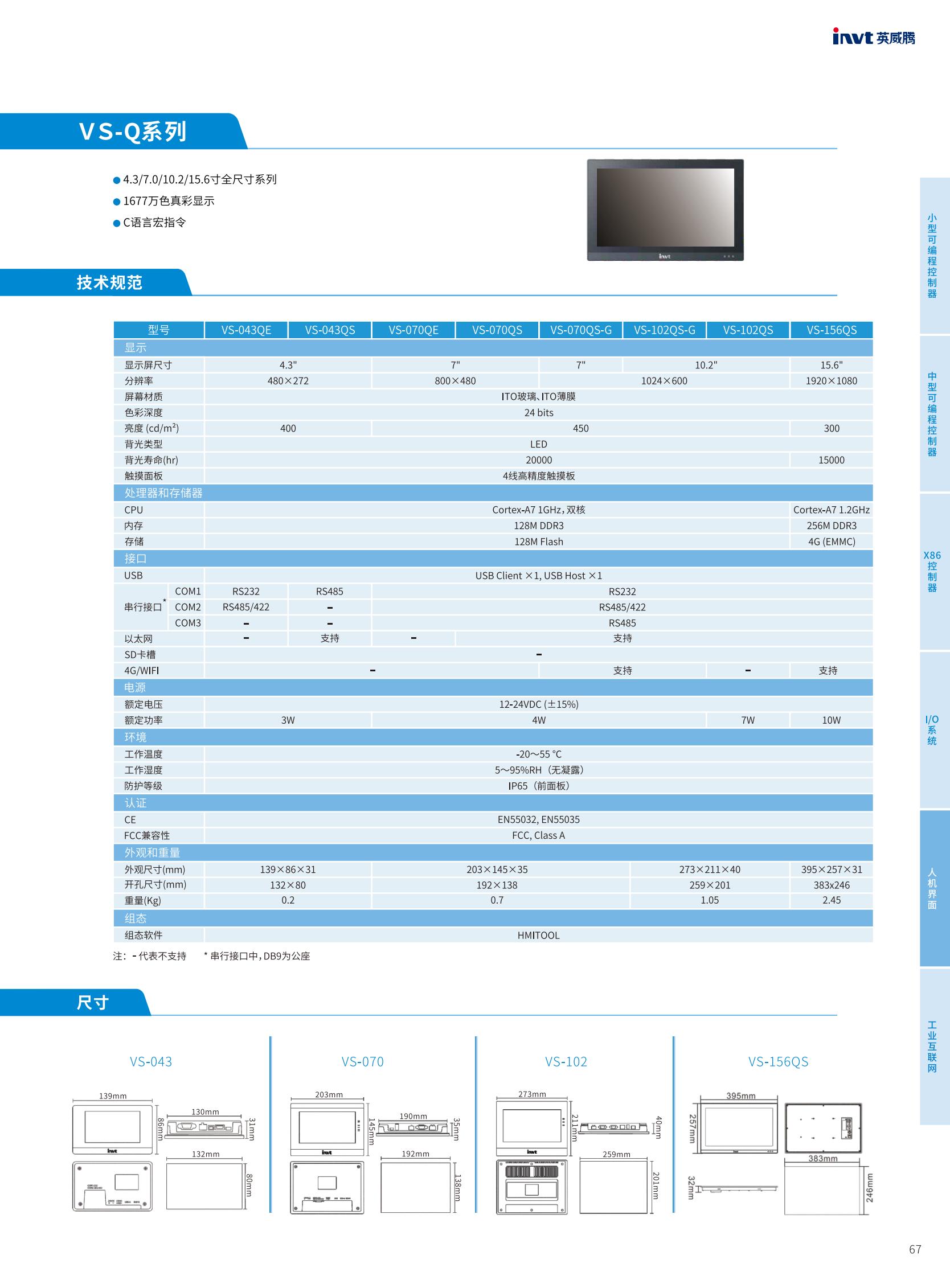Click the 383x246 cutout size cell
The image size is (950, 1288).
[x=832, y=885]
